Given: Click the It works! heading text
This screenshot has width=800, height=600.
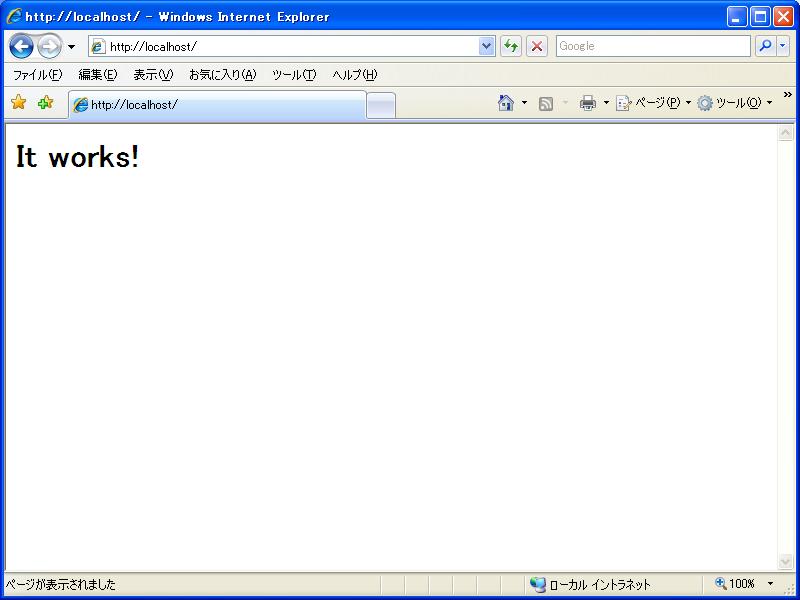Looking at the screenshot, I should [x=77, y=156].
